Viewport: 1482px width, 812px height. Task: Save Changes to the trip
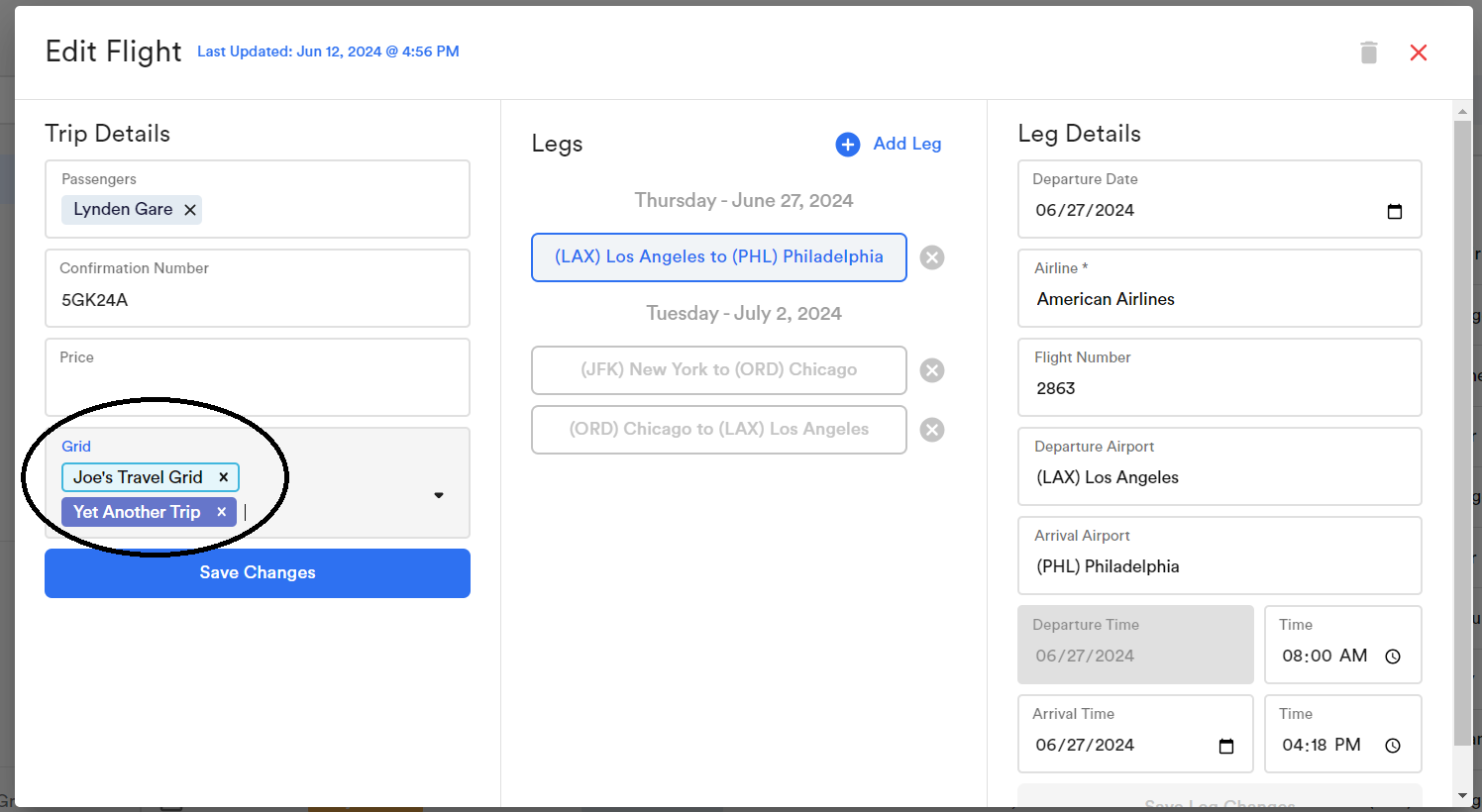click(x=258, y=573)
